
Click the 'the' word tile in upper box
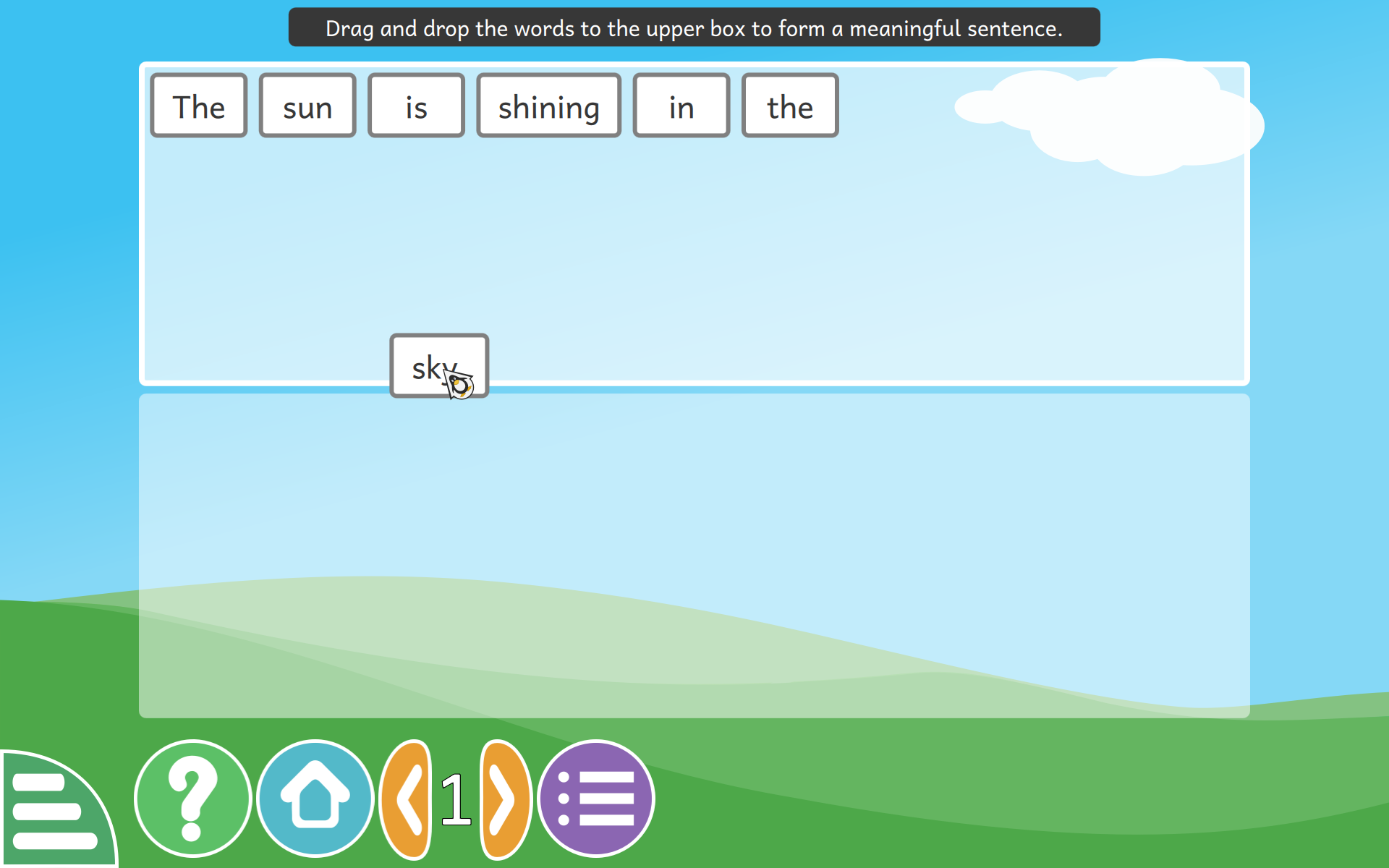789,104
